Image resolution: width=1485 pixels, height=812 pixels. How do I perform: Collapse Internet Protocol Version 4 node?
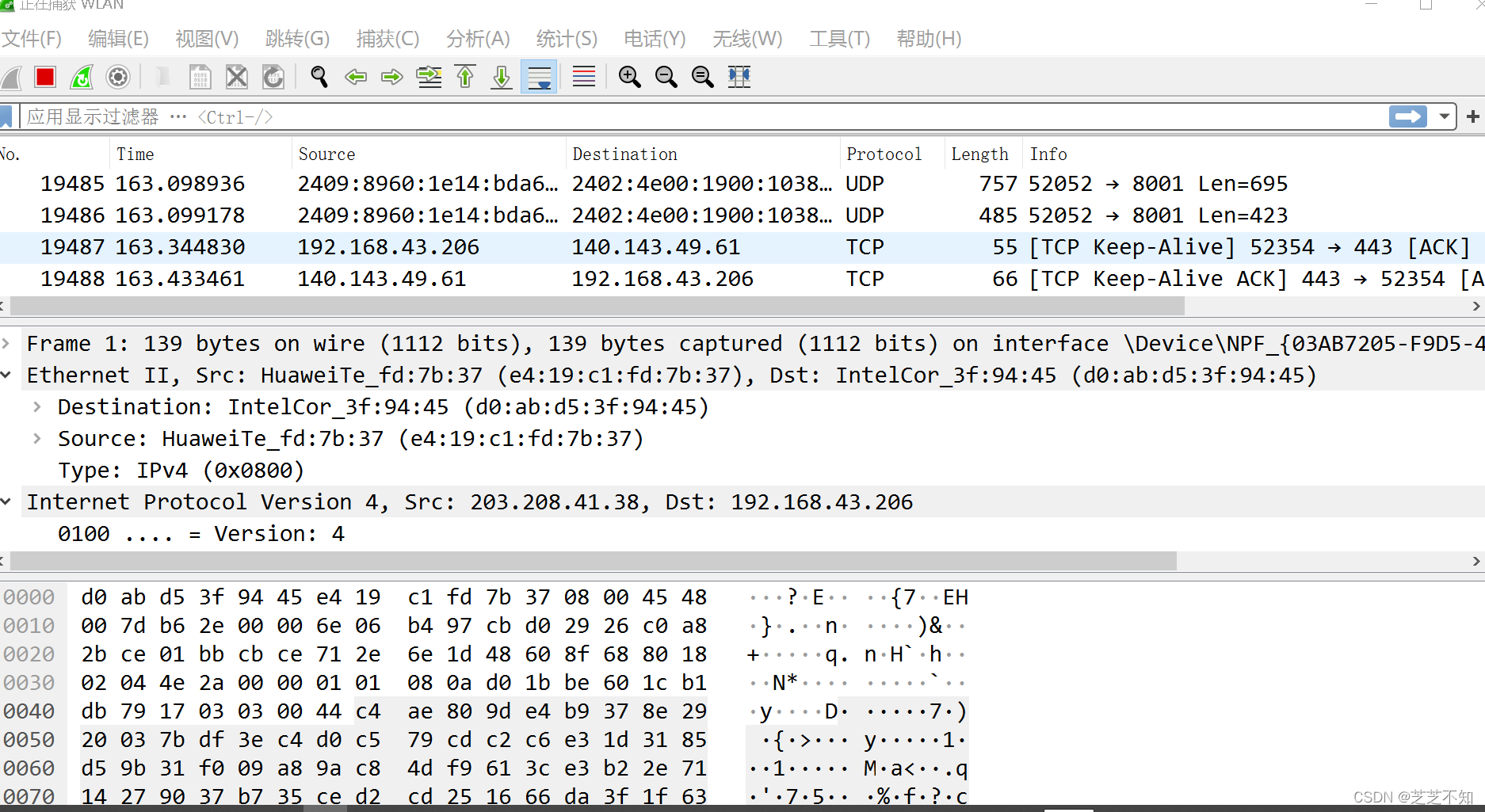coord(6,501)
